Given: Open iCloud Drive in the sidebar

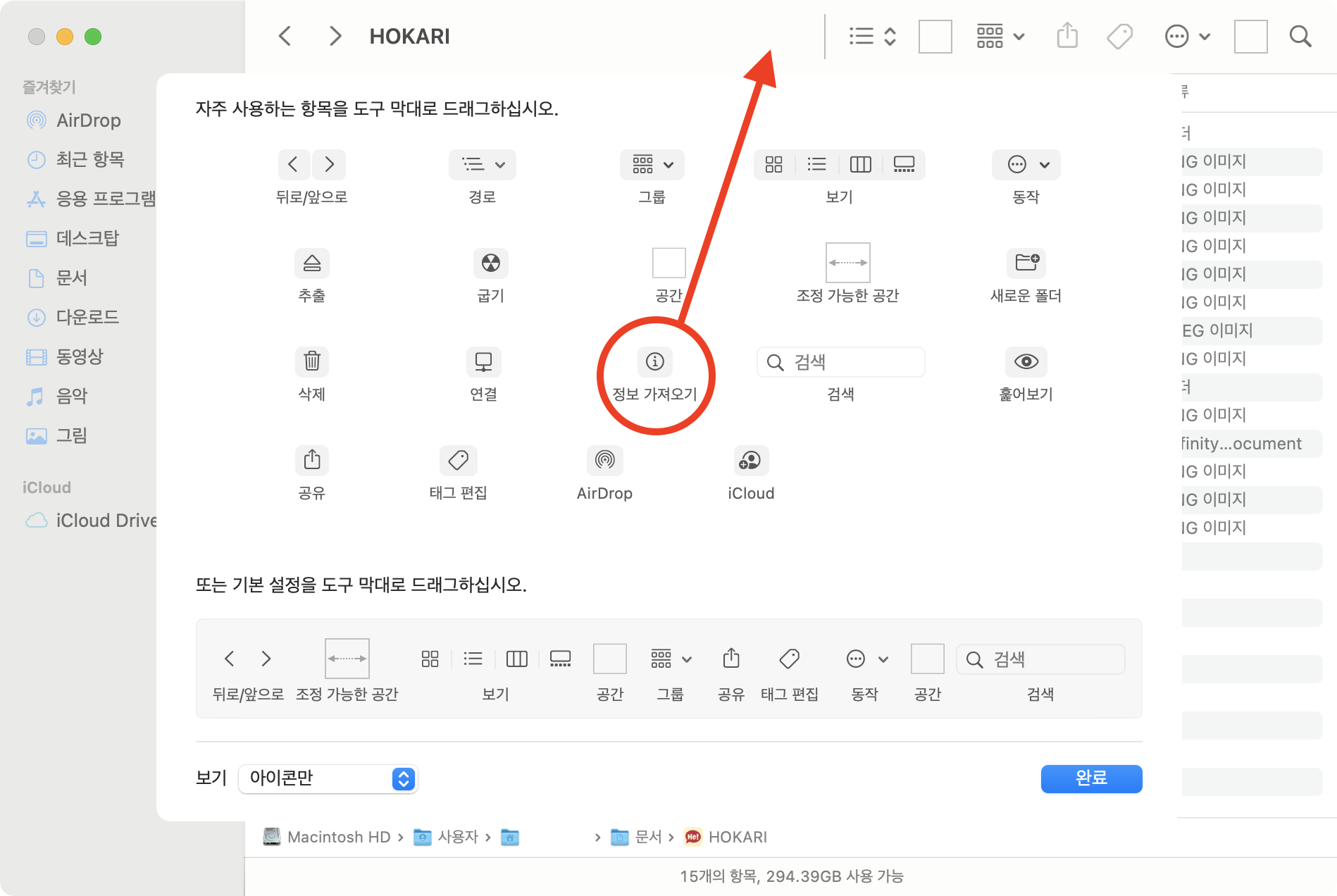Looking at the screenshot, I should 90,521.
